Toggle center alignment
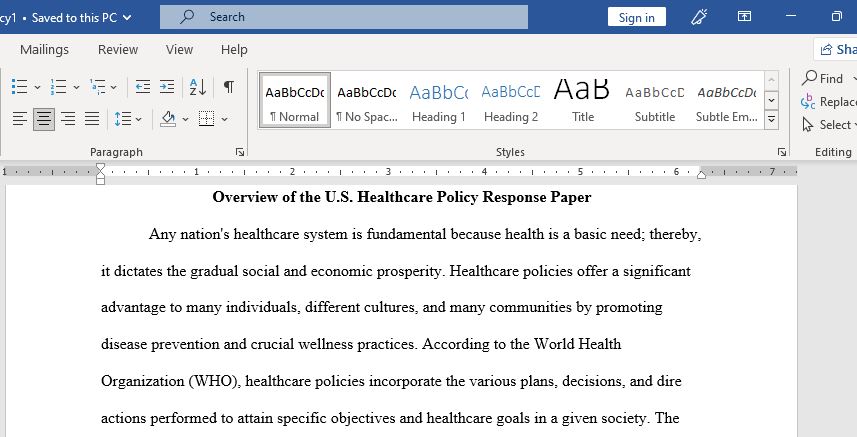 [x=44, y=119]
